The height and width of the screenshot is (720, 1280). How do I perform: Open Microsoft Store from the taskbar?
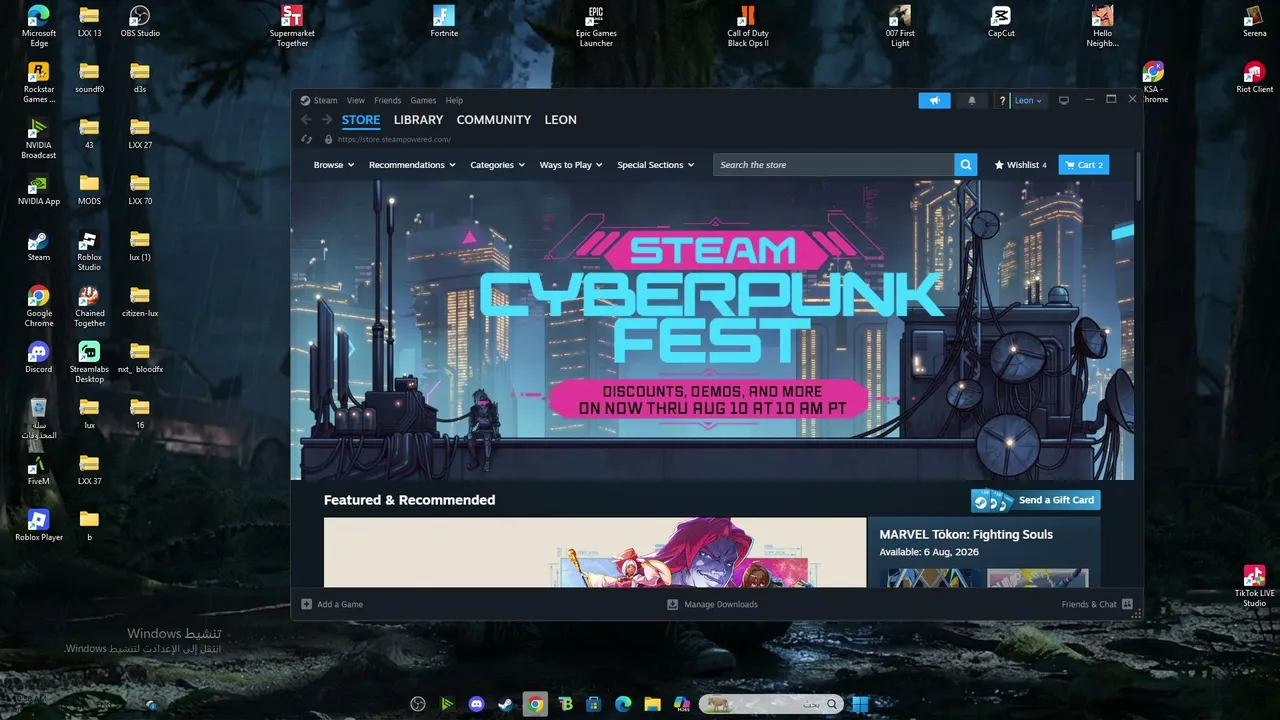click(593, 704)
